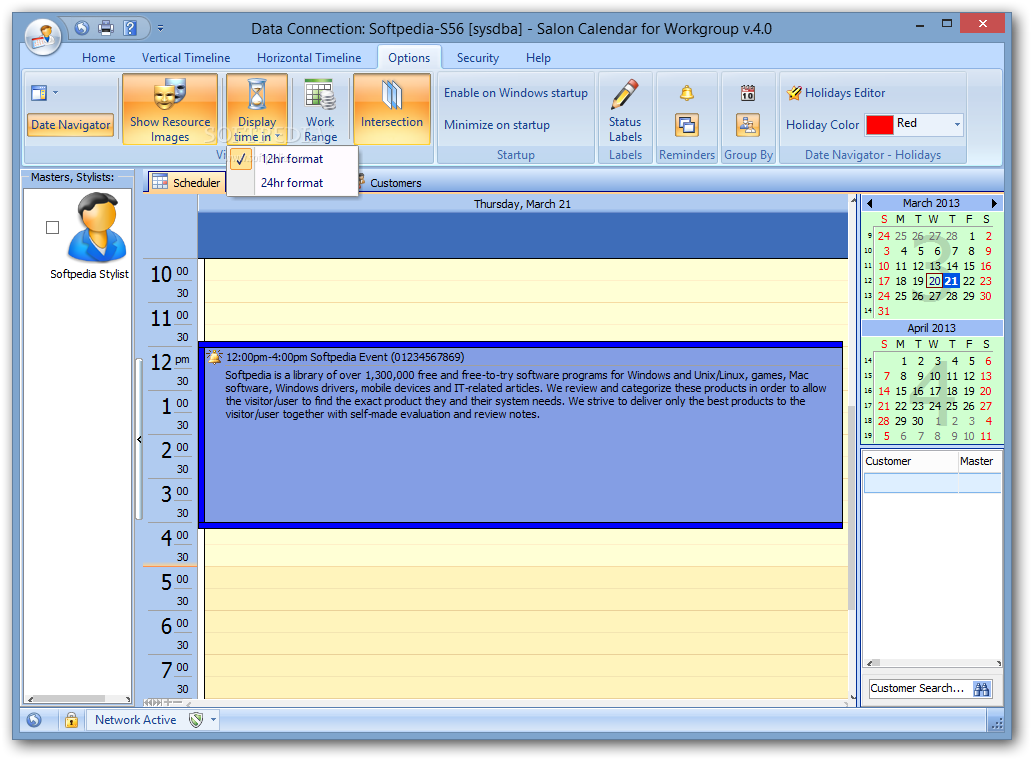1032x760 pixels.
Task: Click the red Holiday Color swatch
Action: coord(879,124)
